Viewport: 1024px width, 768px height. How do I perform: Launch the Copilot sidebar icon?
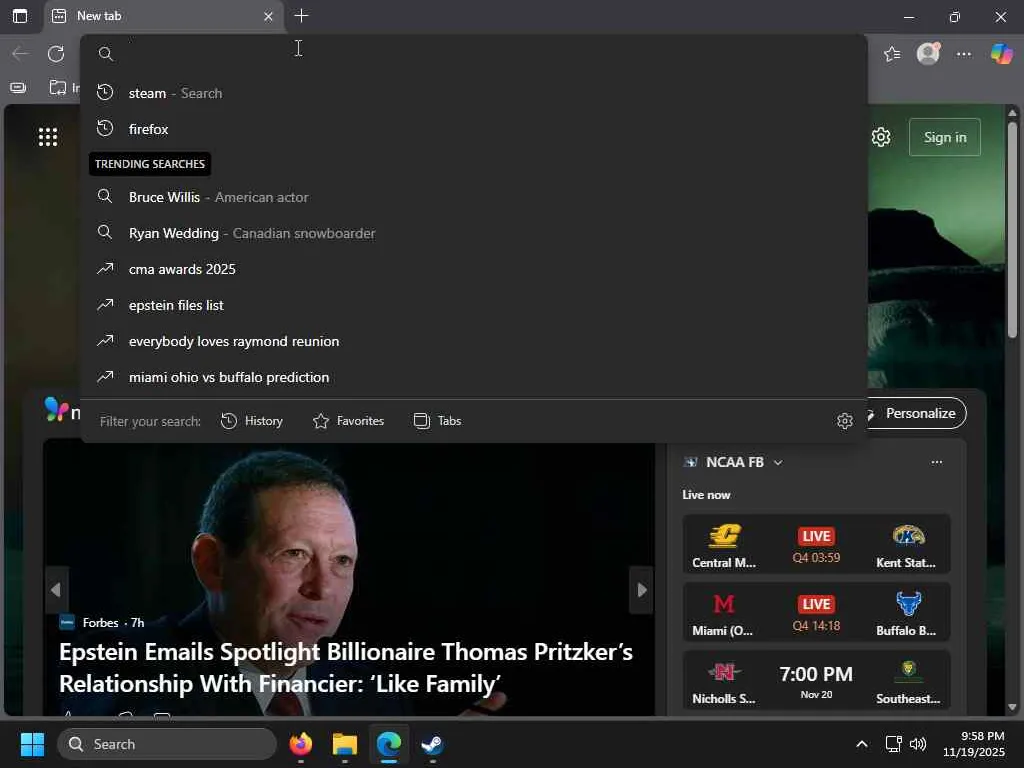[x=1001, y=54]
